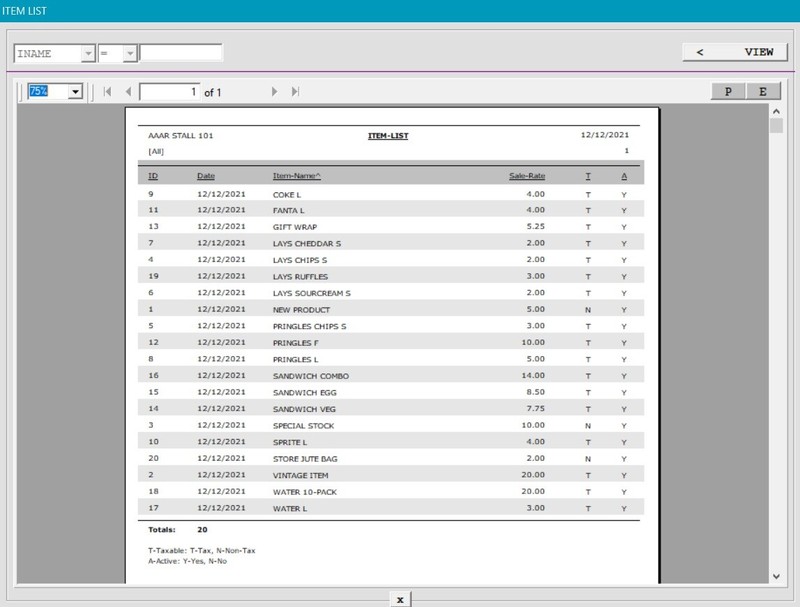Image resolution: width=800 pixels, height=607 pixels.
Task: Go to first page of report
Action: coord(107,92)
